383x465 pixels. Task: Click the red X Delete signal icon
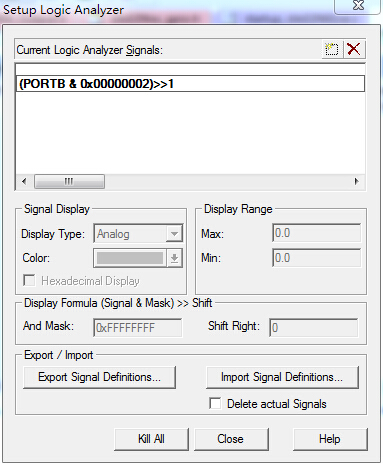(354, 50)
